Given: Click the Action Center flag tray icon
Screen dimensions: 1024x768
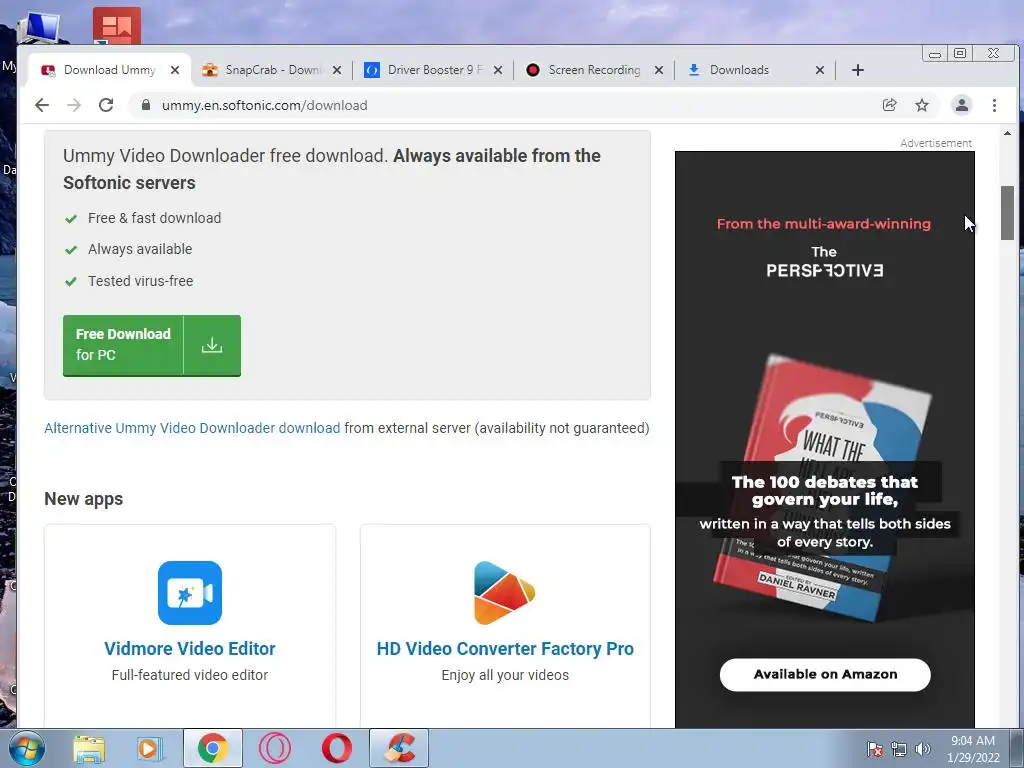Looking at the screenshot, I should tap(874, 749).
